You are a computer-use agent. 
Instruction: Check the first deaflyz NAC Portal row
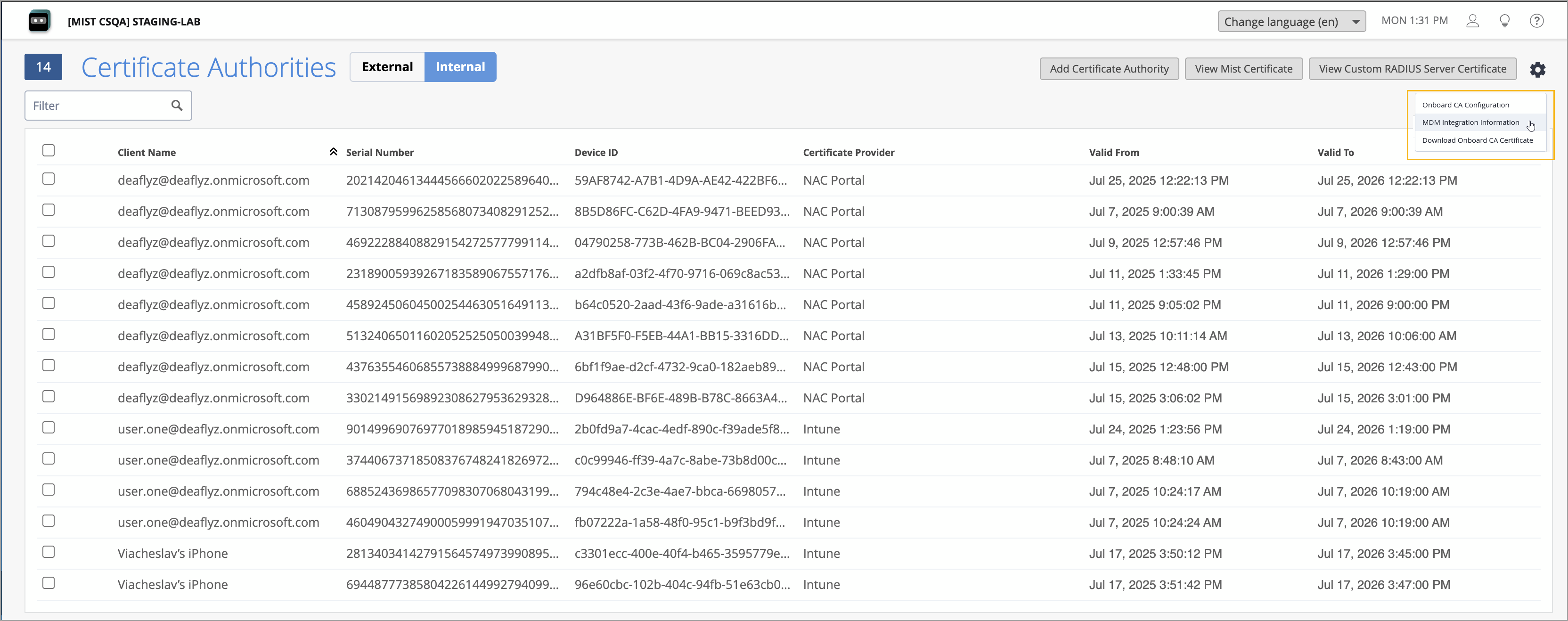coord(49,179)
